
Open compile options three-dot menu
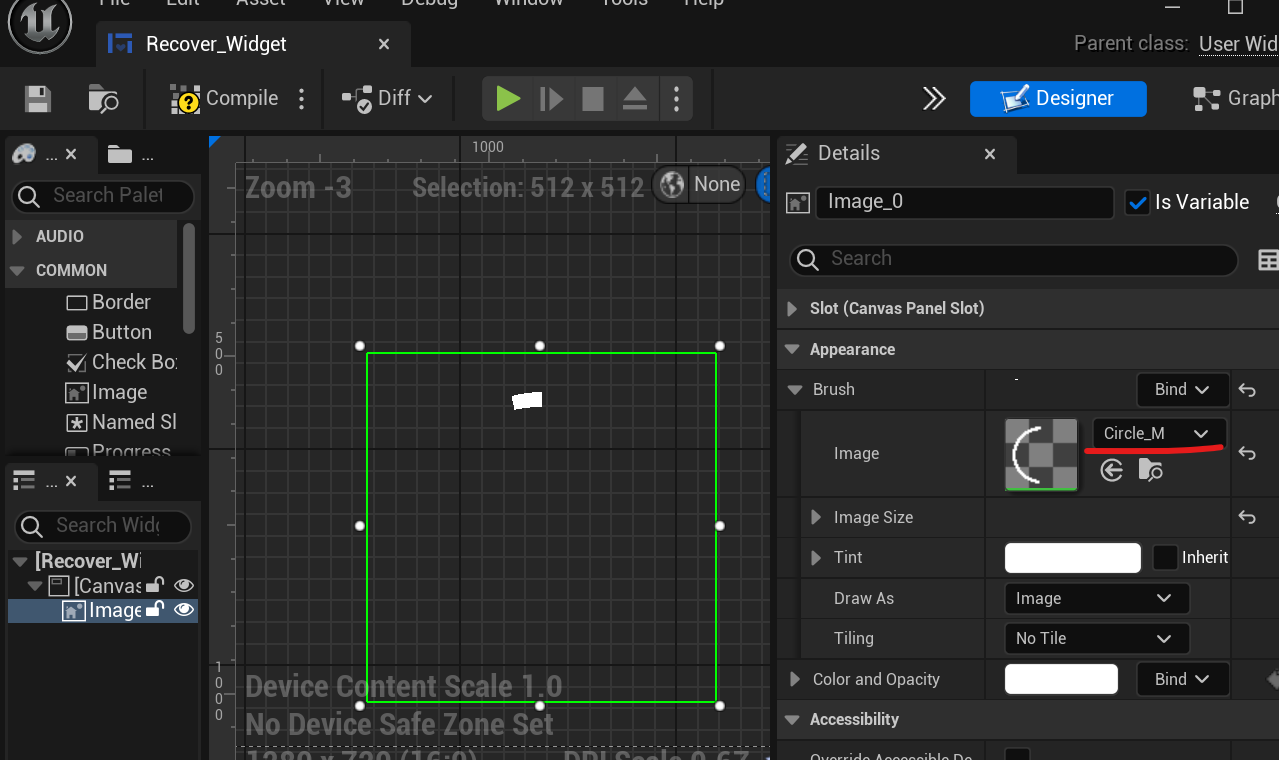point(301,98)
